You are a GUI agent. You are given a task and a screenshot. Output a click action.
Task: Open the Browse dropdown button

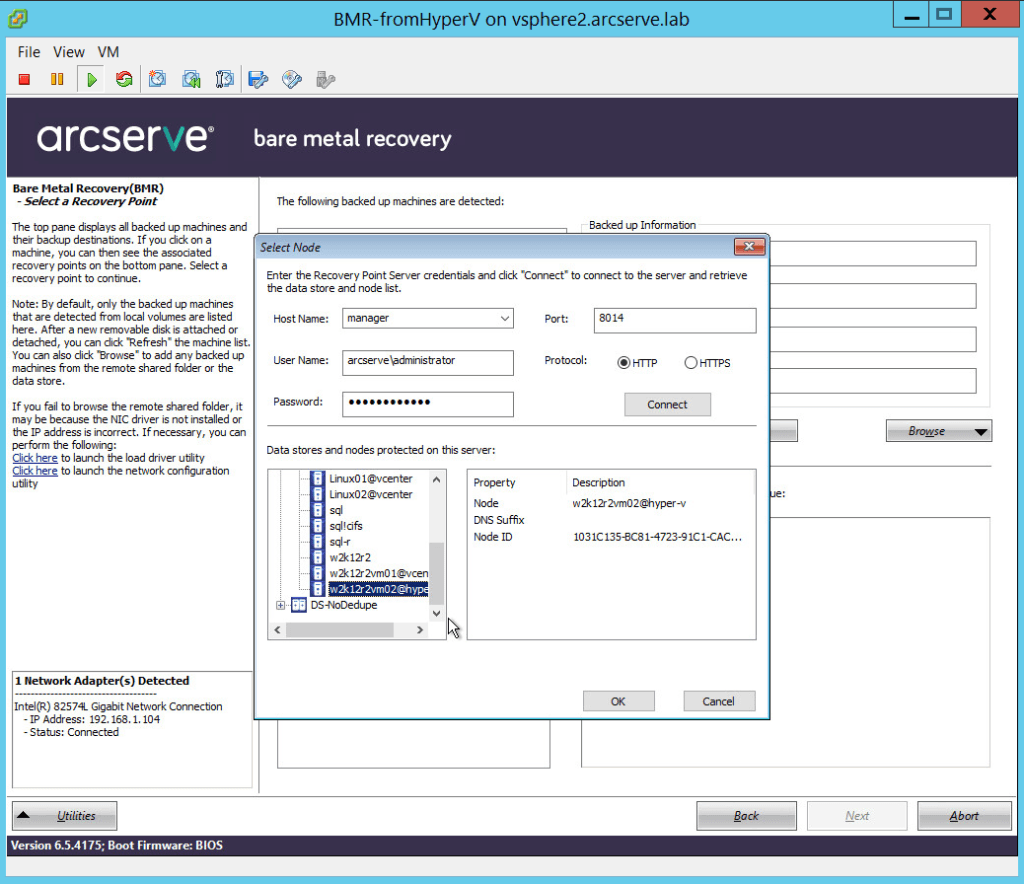click(x=938, y=431)
